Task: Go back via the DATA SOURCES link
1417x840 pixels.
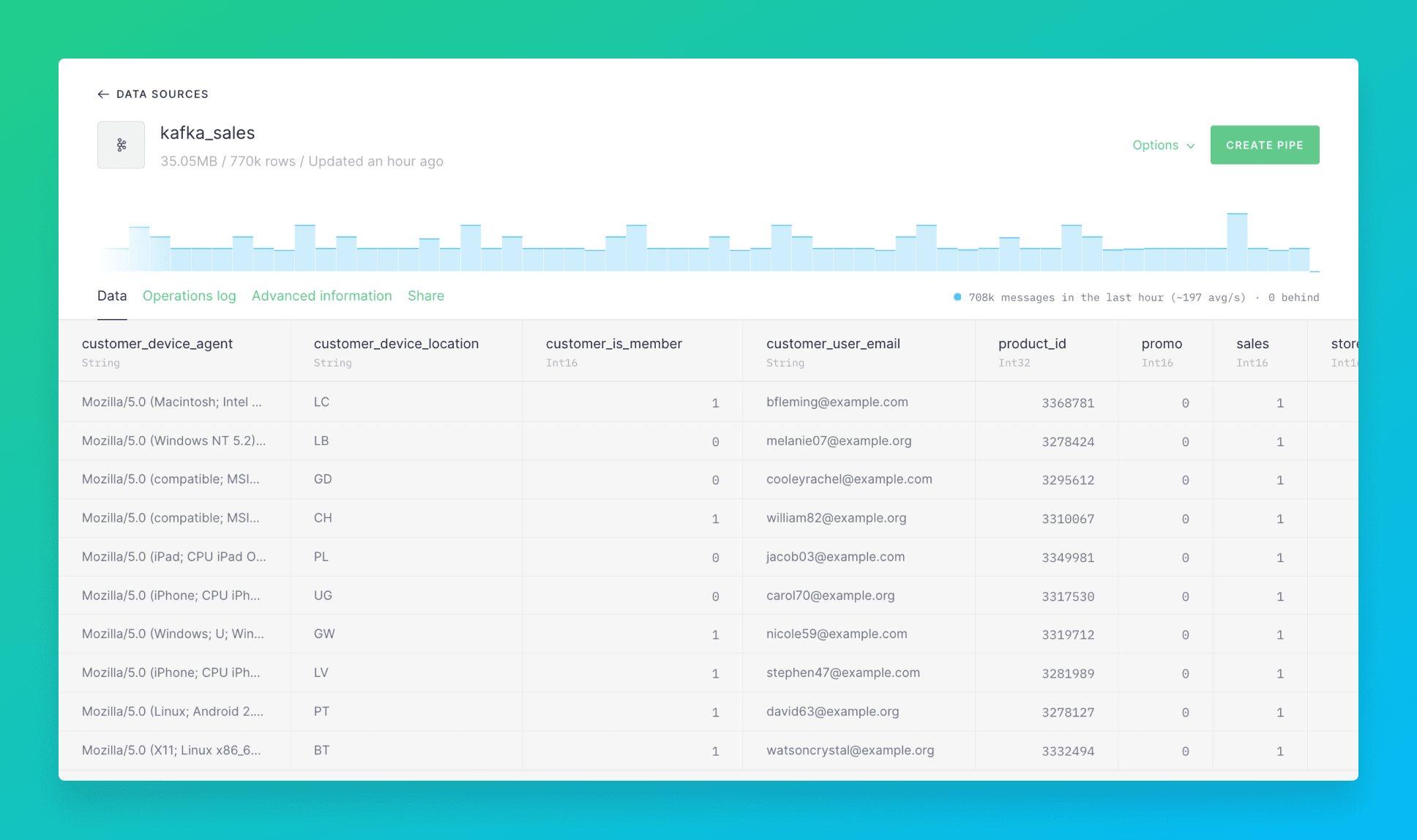Action: tap(162, 94)
